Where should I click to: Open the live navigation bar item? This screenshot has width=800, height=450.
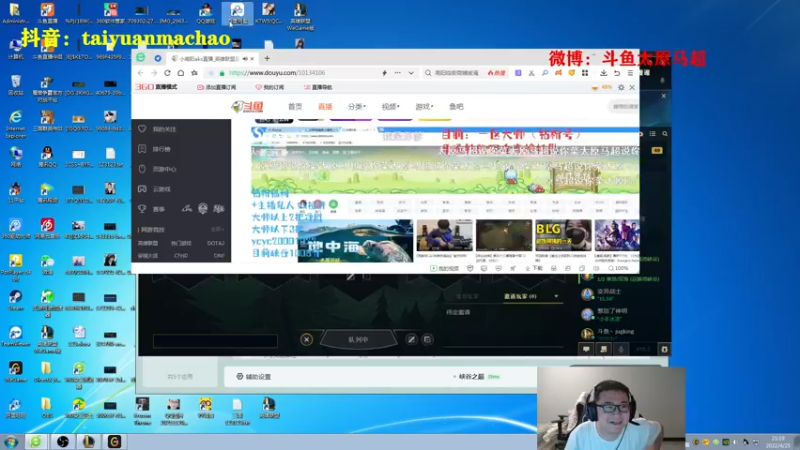(318, 87)
